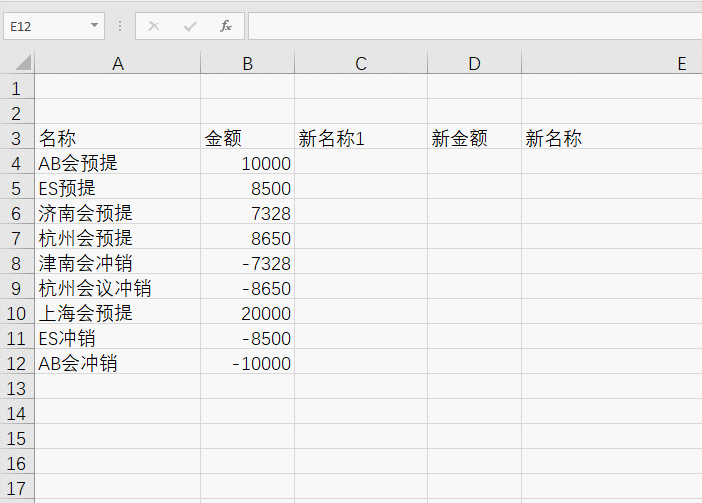Click the cell with header 新金额
This screenshot has width=702, height=503.
point(475,138)
